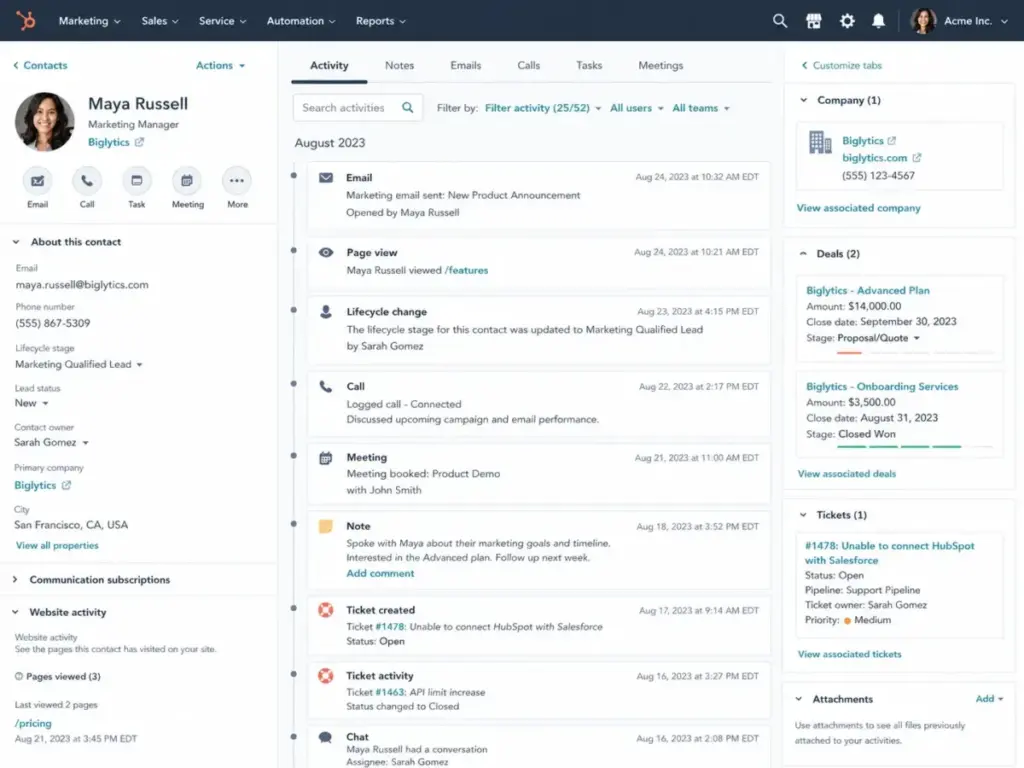Viewport: 1024px width, 768px height.
Task: Click Advanced Plan deal stage progress bar
Action: pos(914,353)
